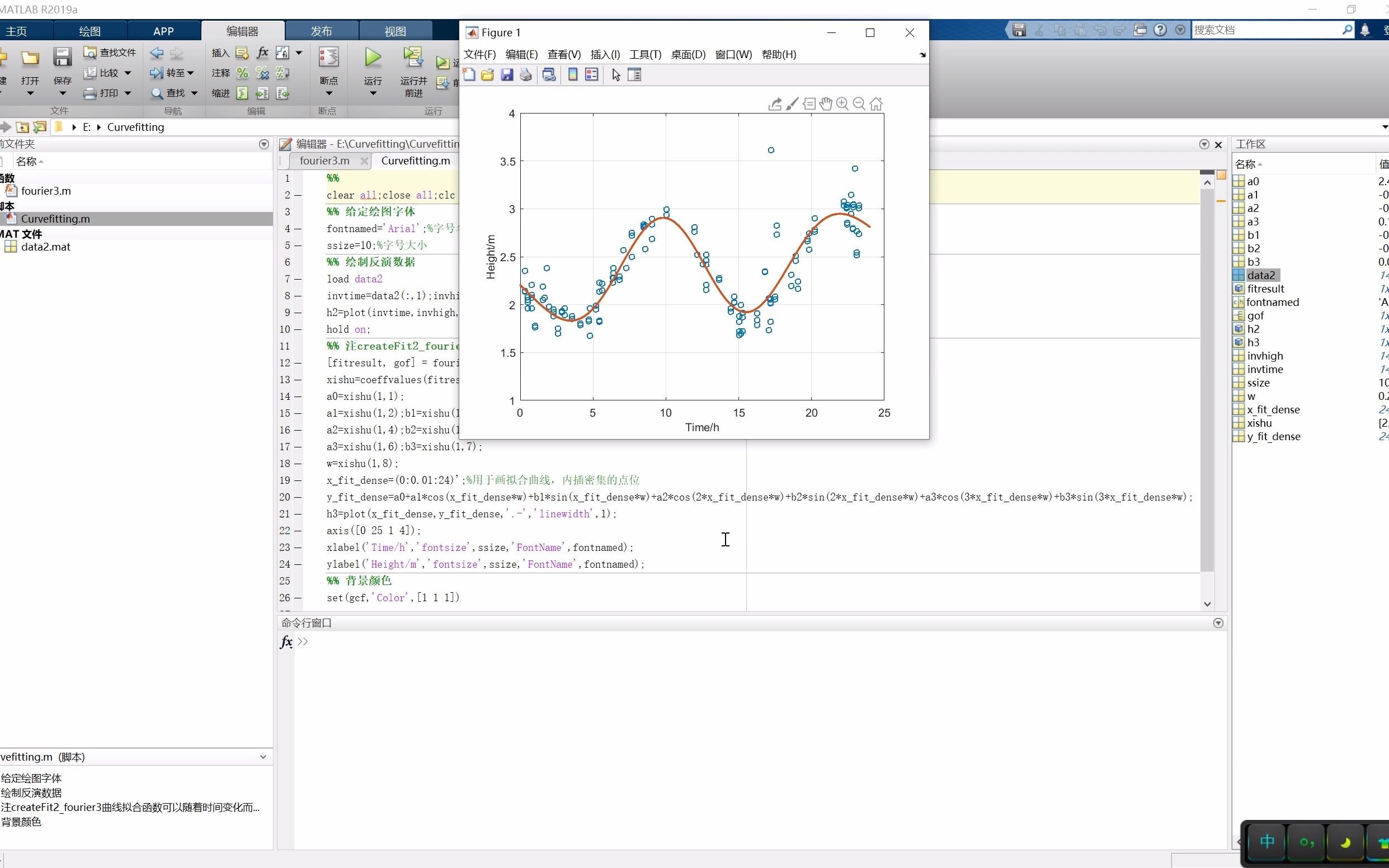Click the brush data icon above axes
Screen dimensions: 1389x868
792,104
